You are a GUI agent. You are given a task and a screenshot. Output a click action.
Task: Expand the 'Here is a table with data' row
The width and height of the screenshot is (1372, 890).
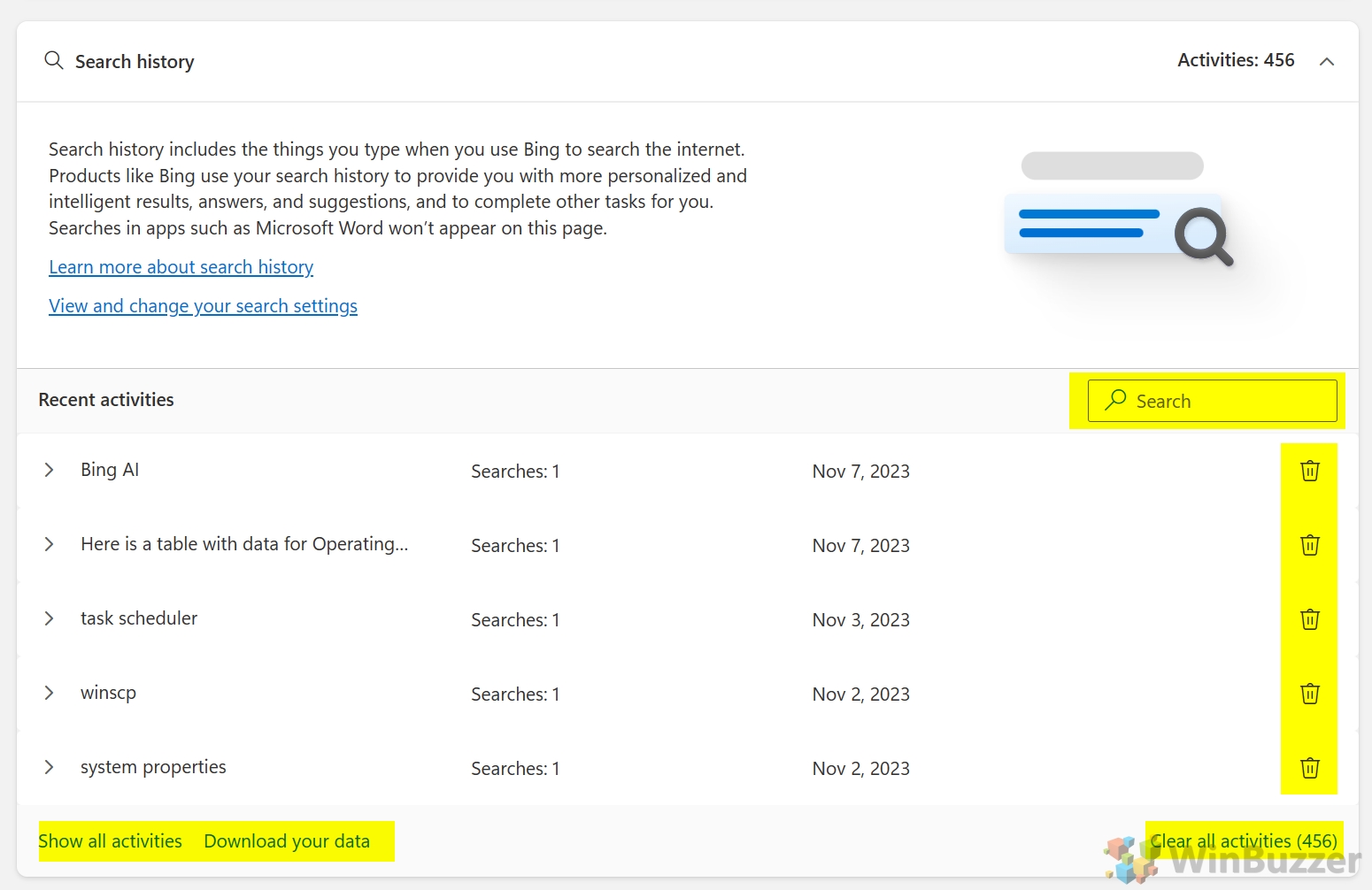50,544
